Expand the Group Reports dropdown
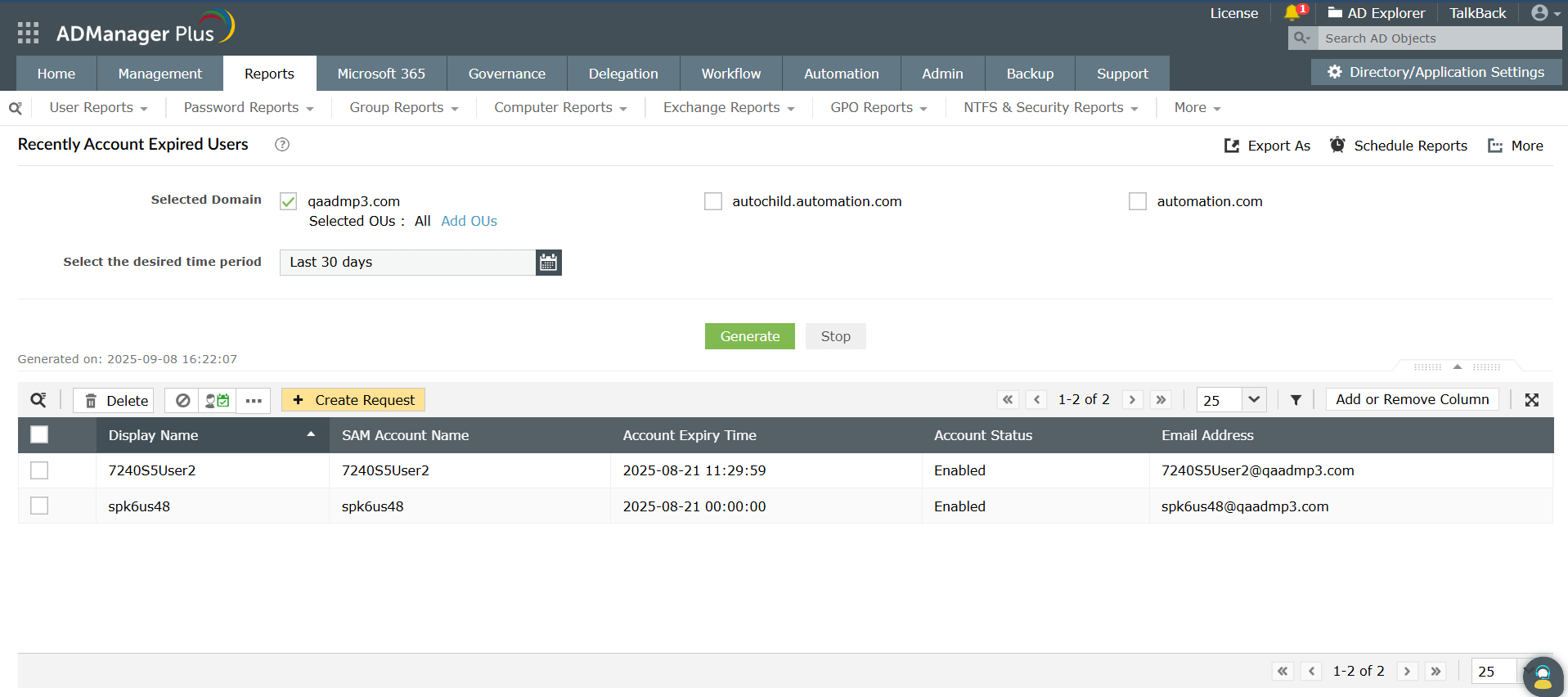The width and height of the screenshot is (1568, 697). coord(404,108)
